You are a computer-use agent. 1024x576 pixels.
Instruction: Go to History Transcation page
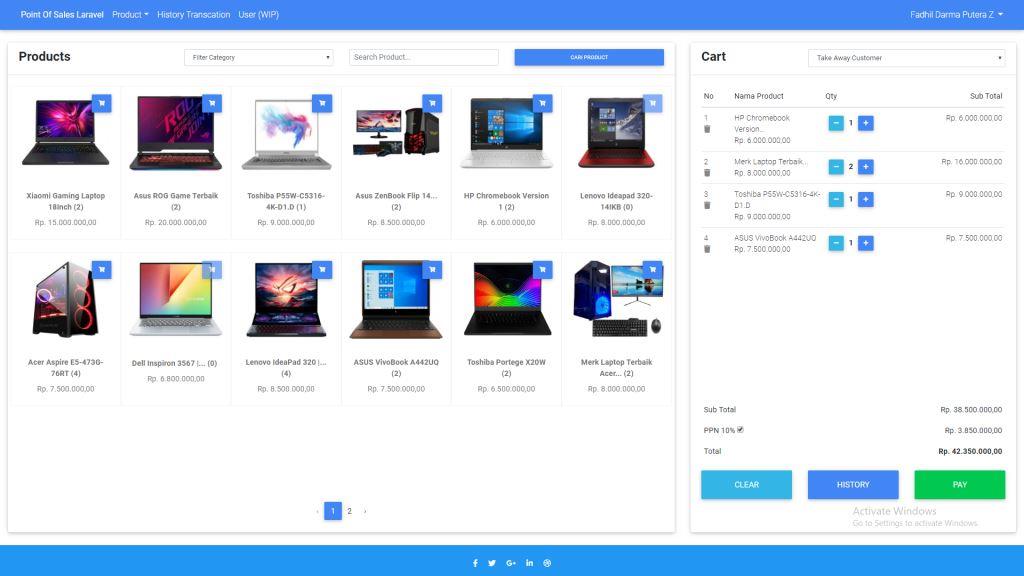(x=193, y=14)
